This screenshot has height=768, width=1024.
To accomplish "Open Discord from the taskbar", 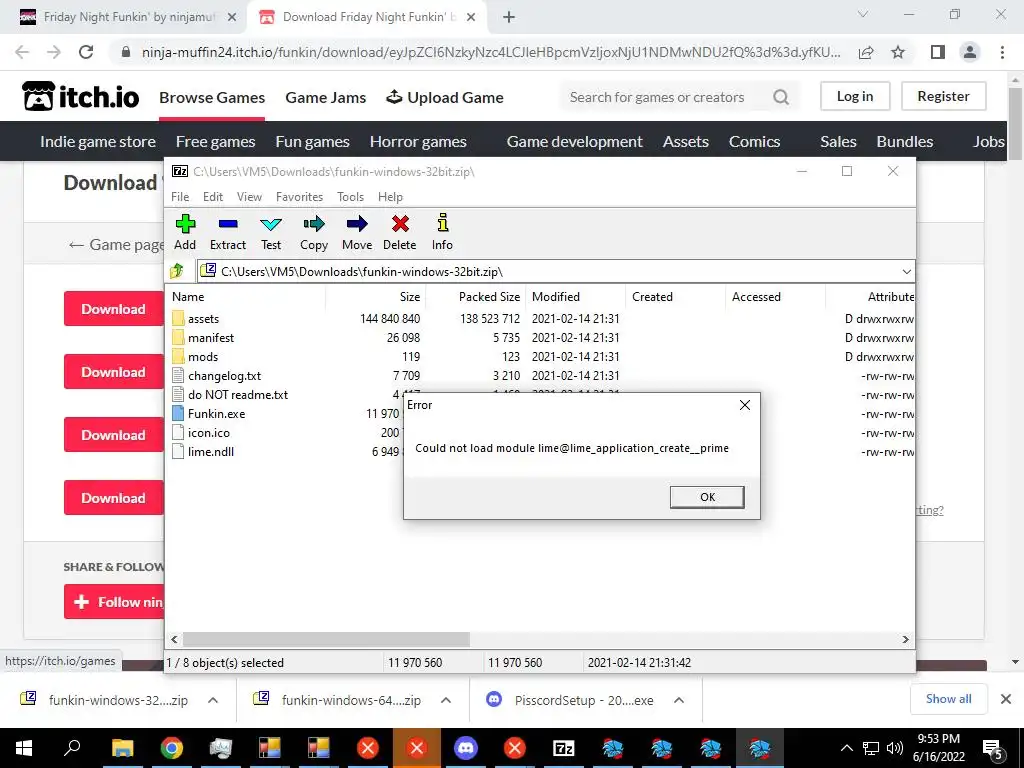I will coord(466,748).
